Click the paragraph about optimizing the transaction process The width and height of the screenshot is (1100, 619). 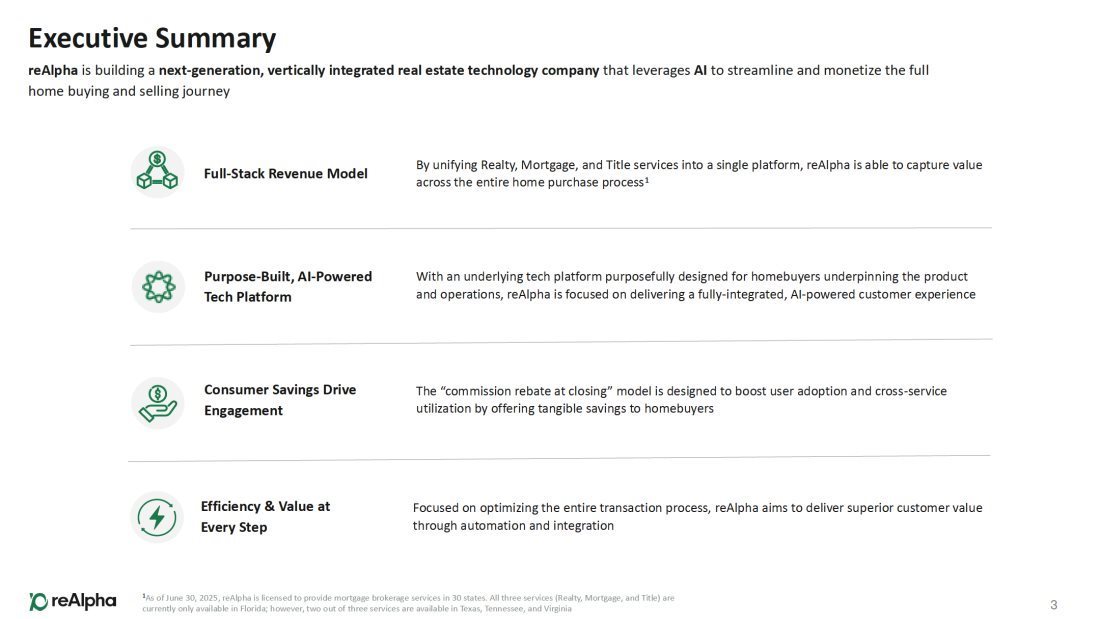pyautogui.click(x=697, y=516)
